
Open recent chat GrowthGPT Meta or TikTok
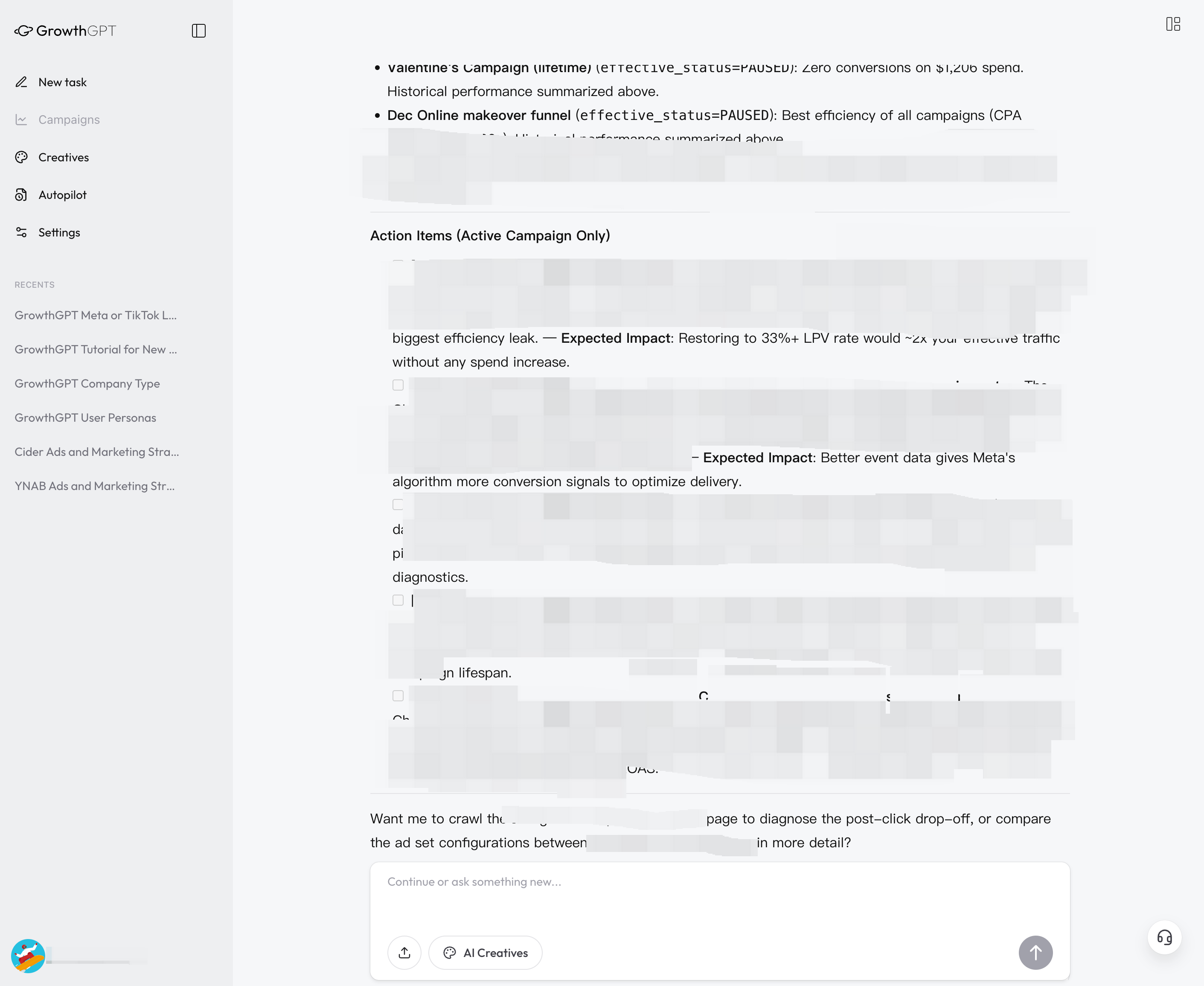[x=96, y=315]
